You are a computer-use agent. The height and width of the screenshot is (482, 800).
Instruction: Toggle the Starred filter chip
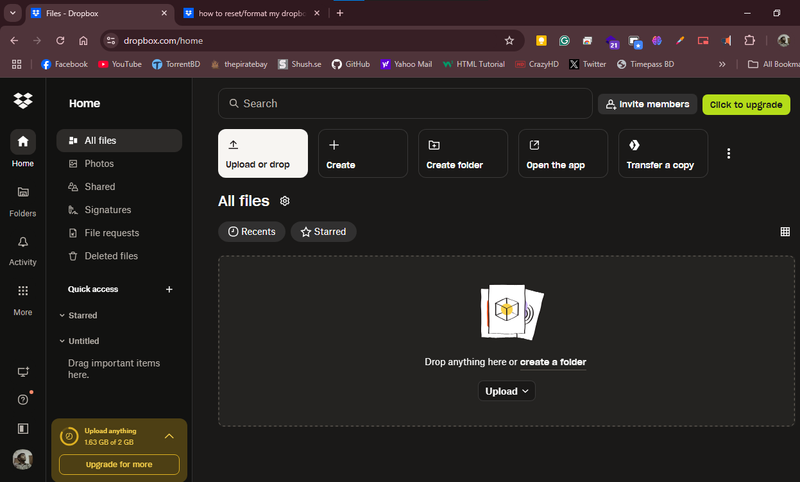point(323,232)
